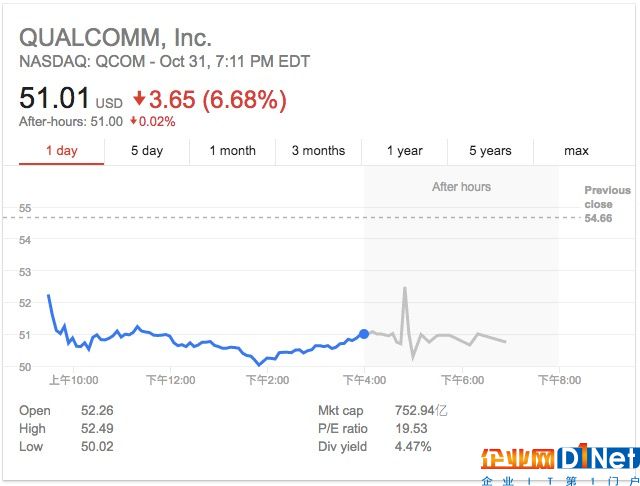Click the after-hours spike on gray line
The width and height of the screenshot is (640, 486).
[405, 288]
